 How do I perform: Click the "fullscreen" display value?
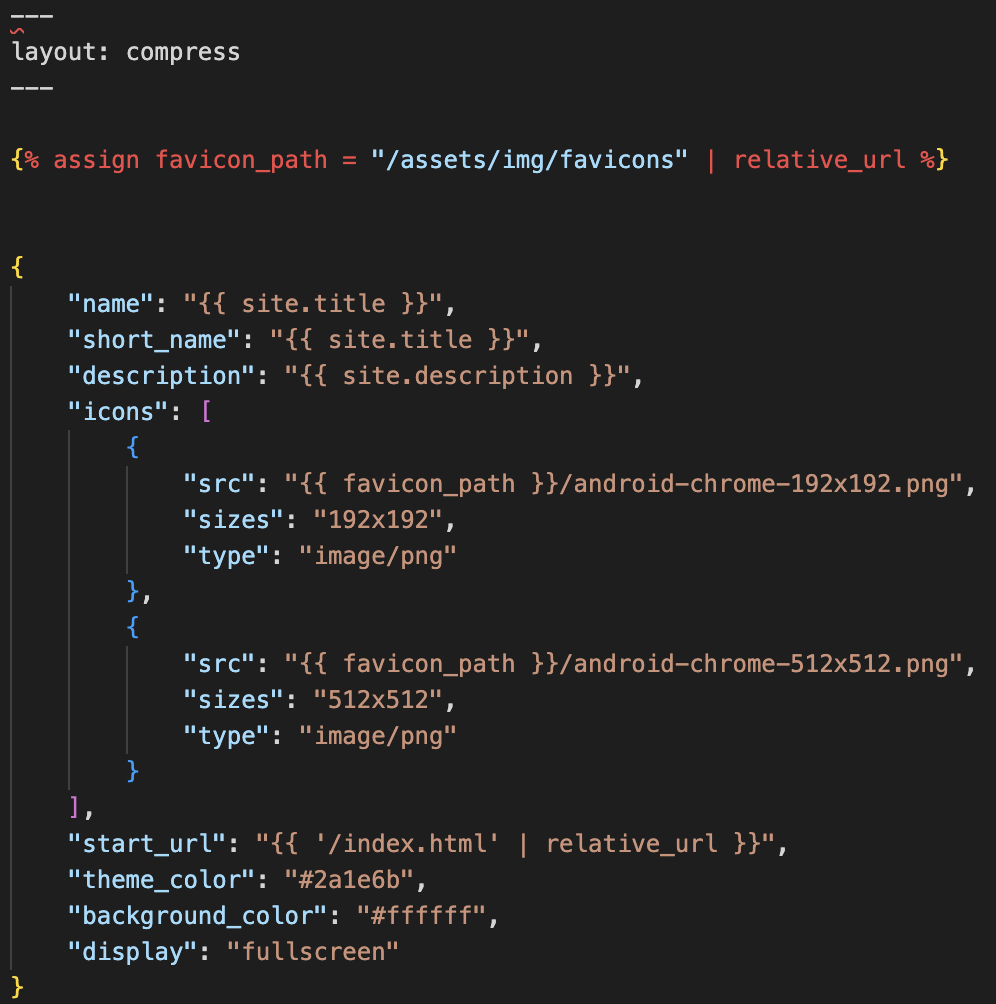[x=320, y=952]
